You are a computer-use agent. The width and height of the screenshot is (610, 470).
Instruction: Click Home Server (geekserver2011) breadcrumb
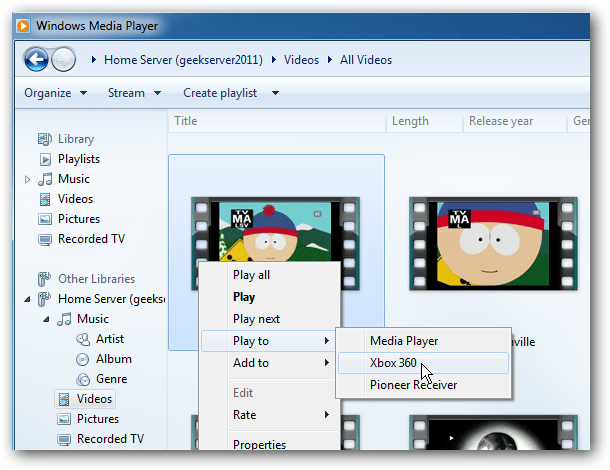(x=183, y=60)
